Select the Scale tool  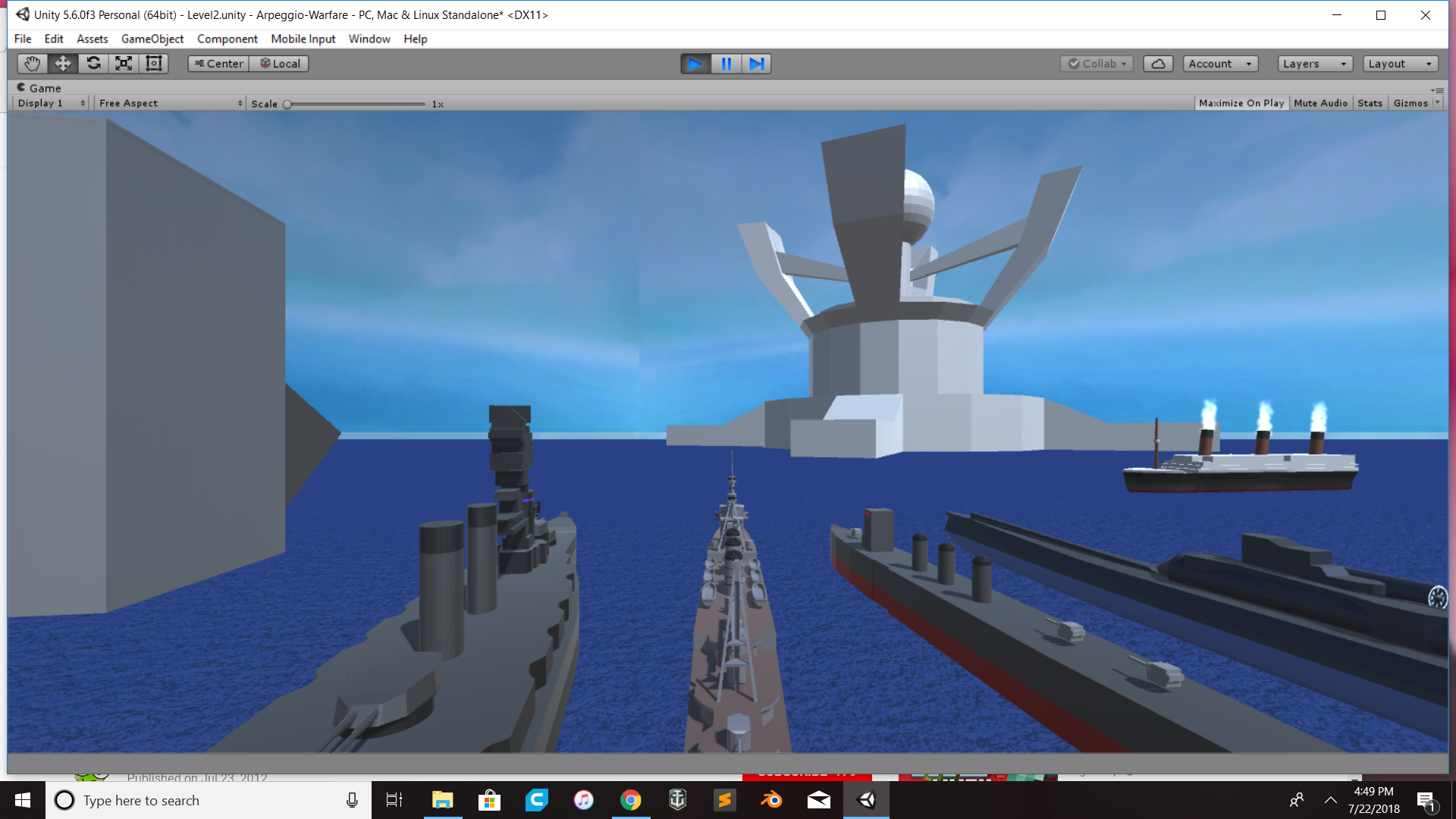(x=124, y=64)
